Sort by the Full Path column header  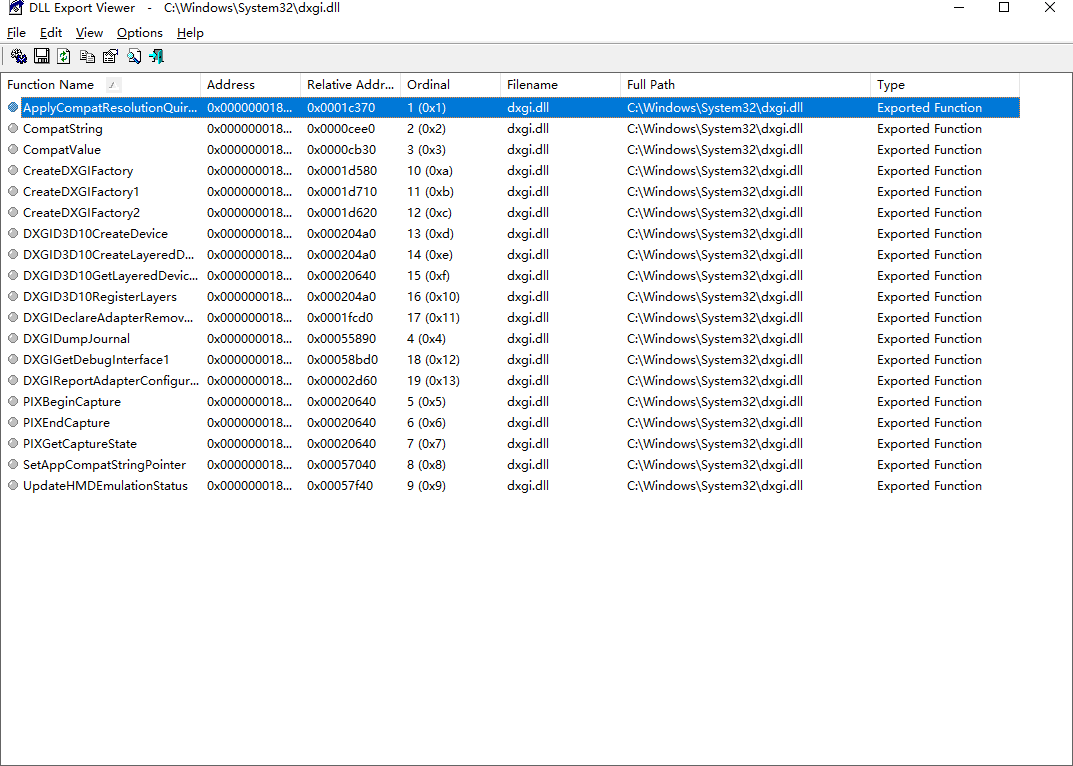coord(745,85)
